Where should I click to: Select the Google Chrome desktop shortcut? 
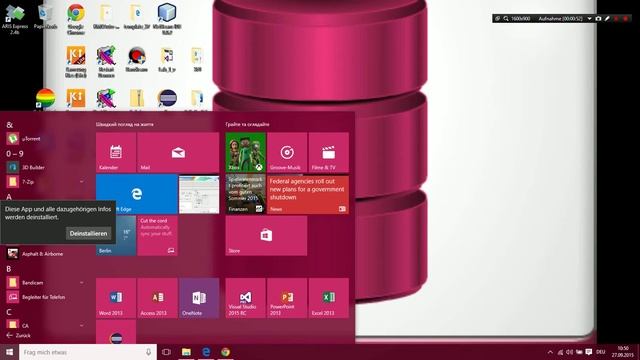click(76, 18)
